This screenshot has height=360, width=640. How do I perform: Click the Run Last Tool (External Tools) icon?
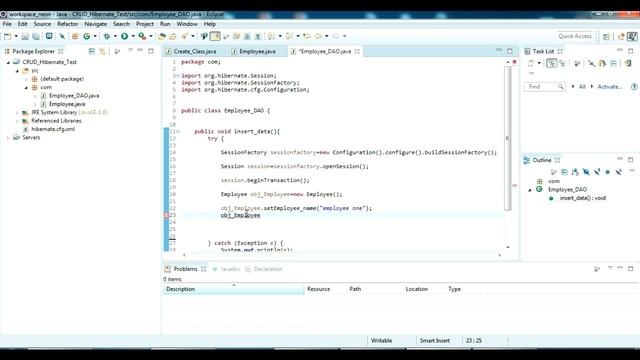pos(142,36)
